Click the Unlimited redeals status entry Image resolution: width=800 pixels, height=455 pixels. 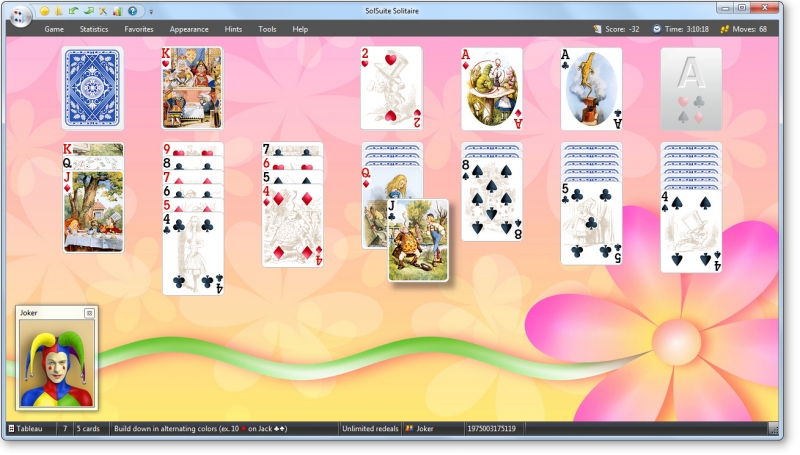(370, 428)
